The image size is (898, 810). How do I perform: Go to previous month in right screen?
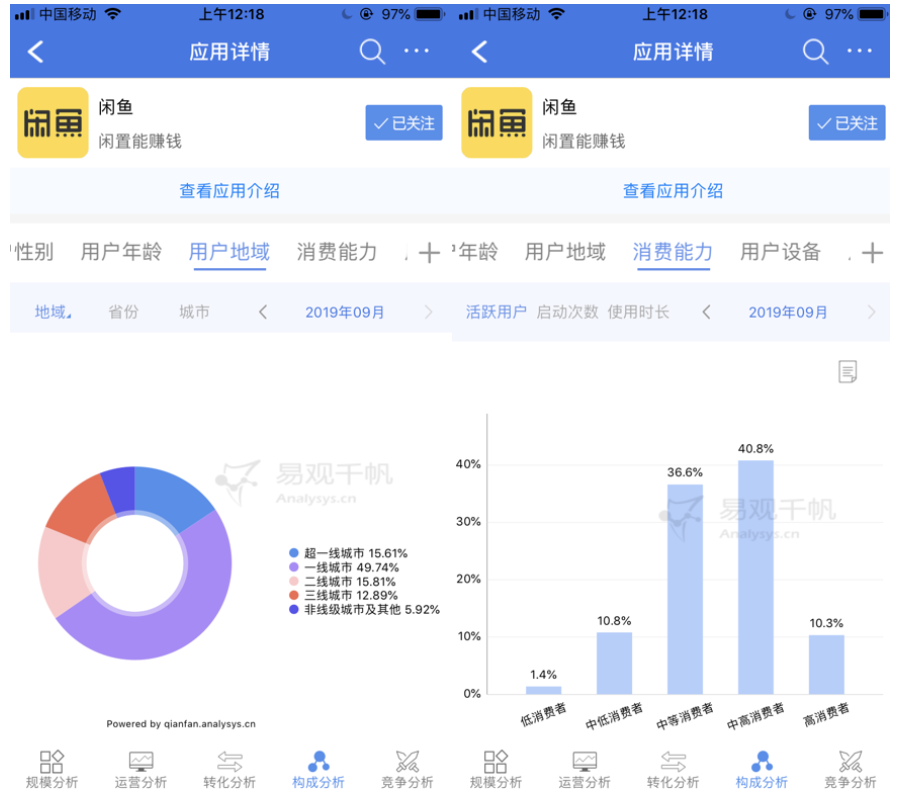click(x=706, y=312)
